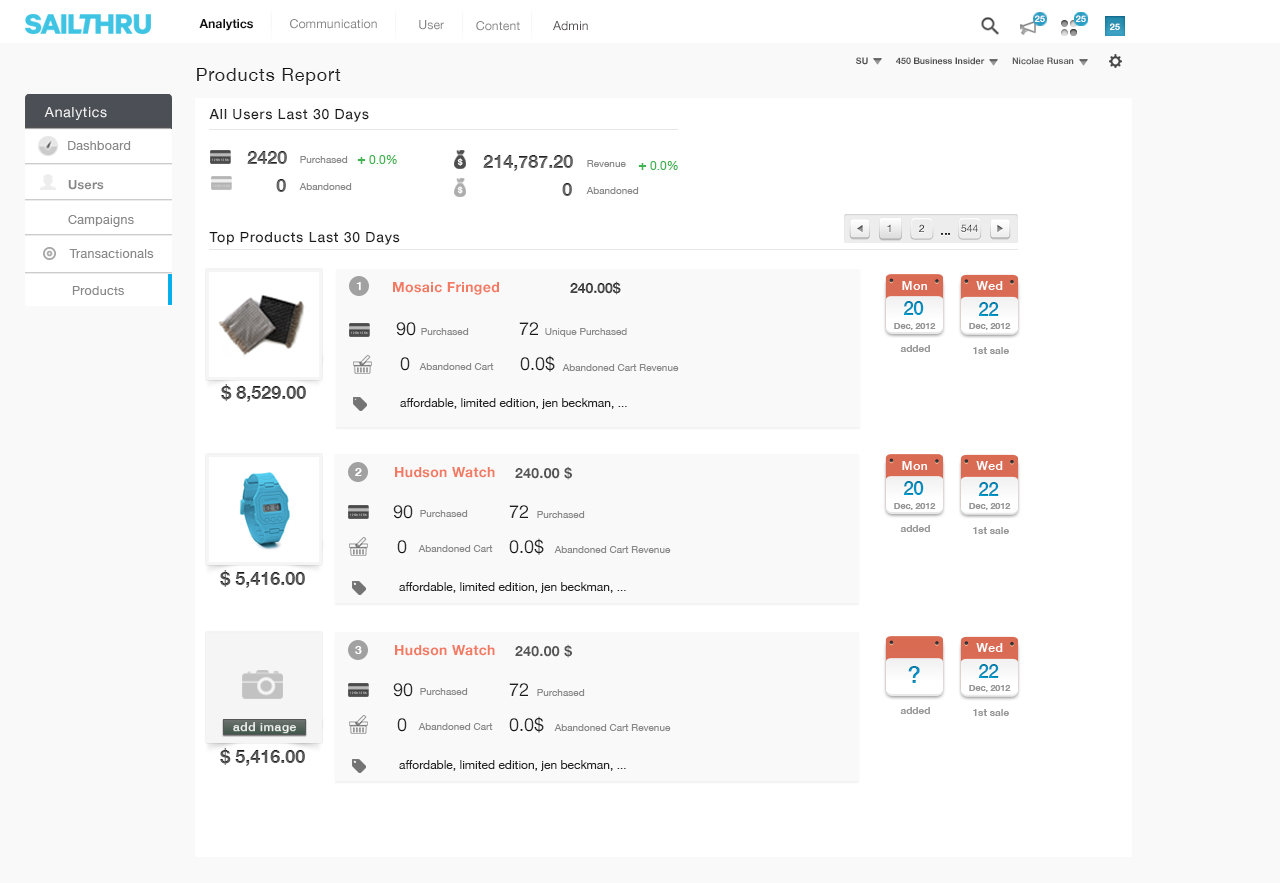Image resolution: width=1280 pixels, height=883 pixels.
Task: Click the blue Hudson Watch thumbnail
Action: click(264, 509)
